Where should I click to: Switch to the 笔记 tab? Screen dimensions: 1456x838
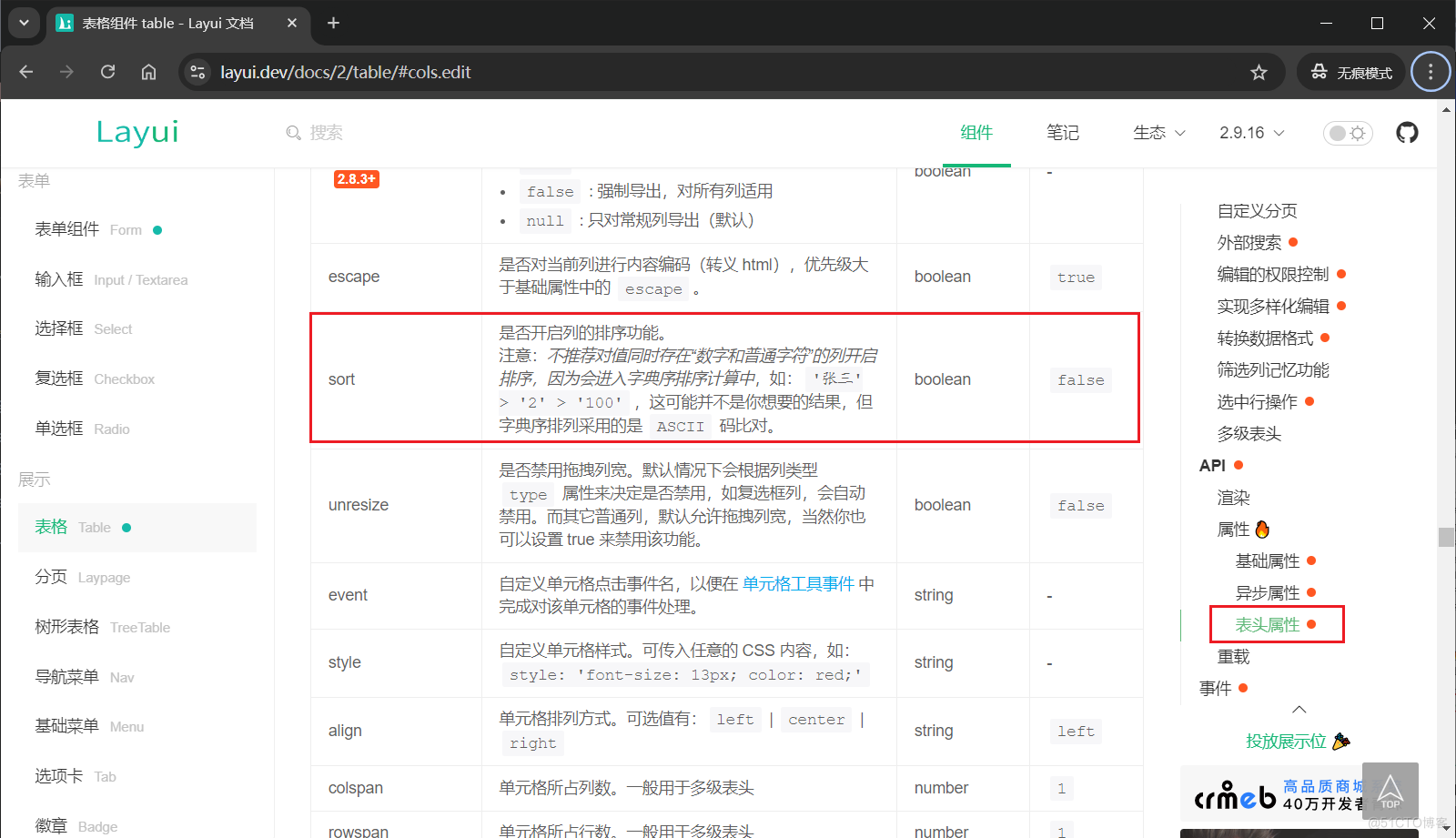coord(1062,133)
